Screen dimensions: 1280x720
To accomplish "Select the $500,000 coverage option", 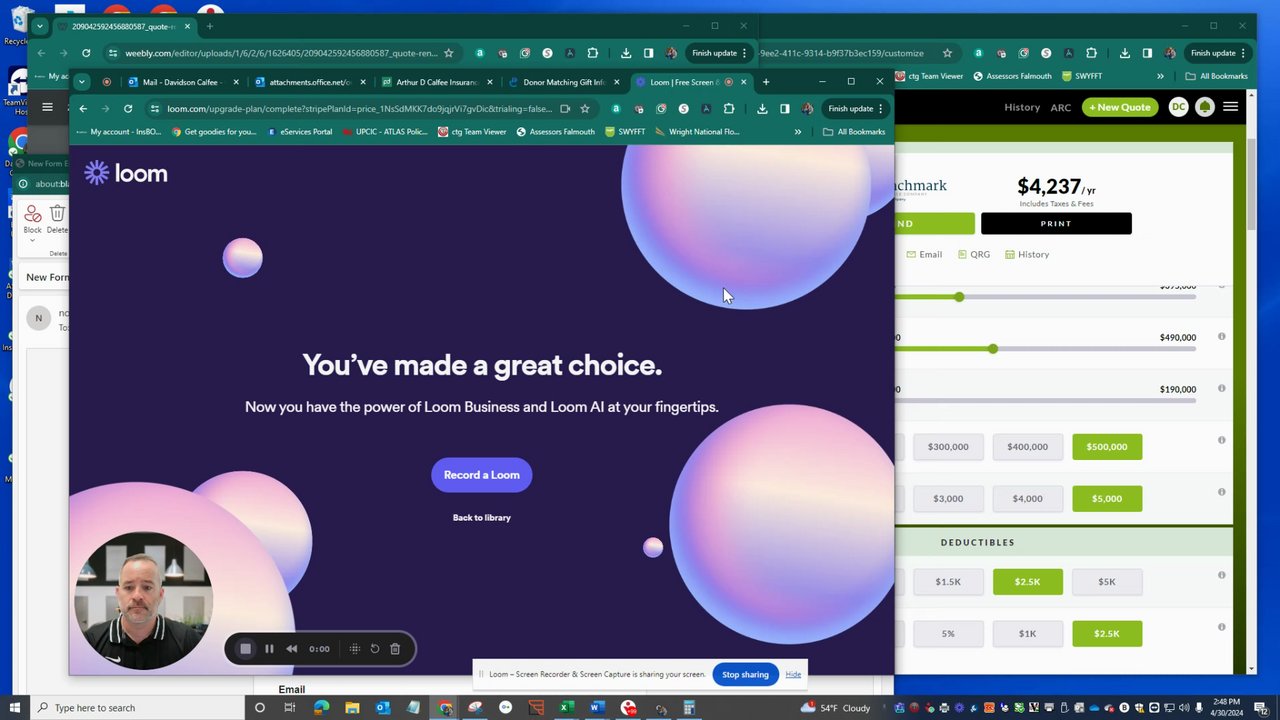I will (x=1107, y=447).
